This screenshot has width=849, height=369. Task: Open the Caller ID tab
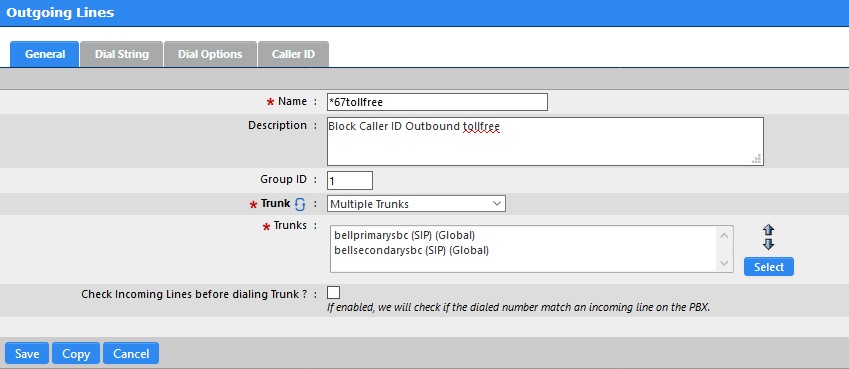point(293,54)
